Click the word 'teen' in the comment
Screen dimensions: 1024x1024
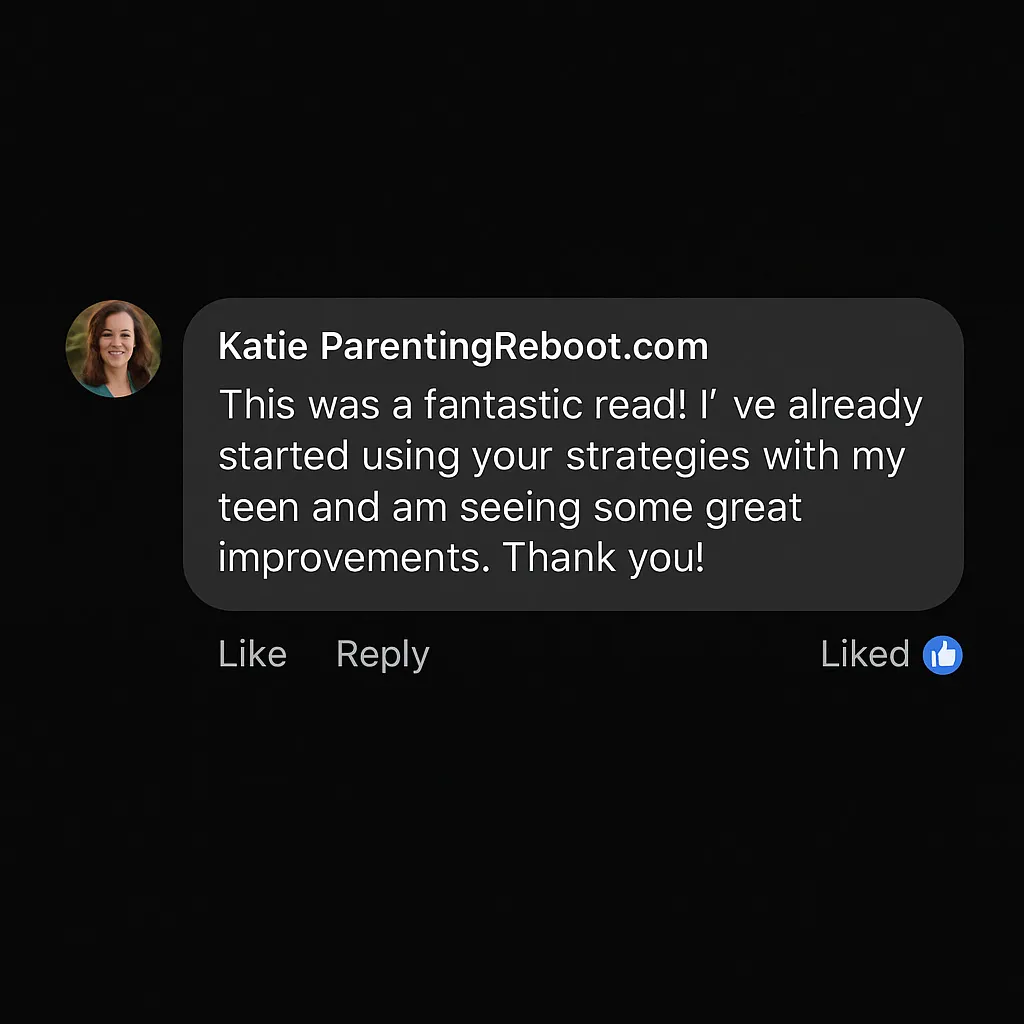click(259, 507)
